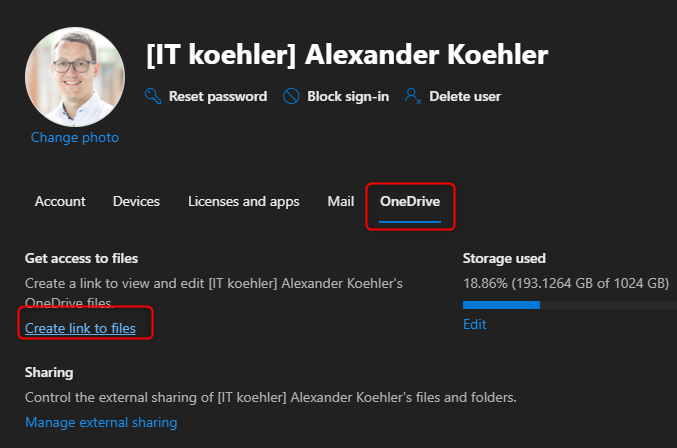
Task: Open the Change photo link
Action: tap(75, 138)
